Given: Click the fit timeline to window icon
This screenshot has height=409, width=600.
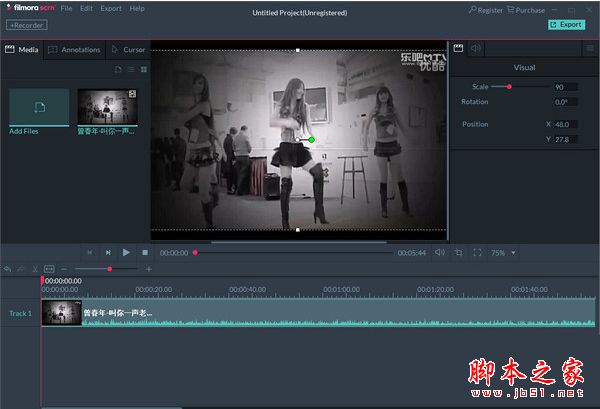Looking at the screenshot, I should (49, 269).
